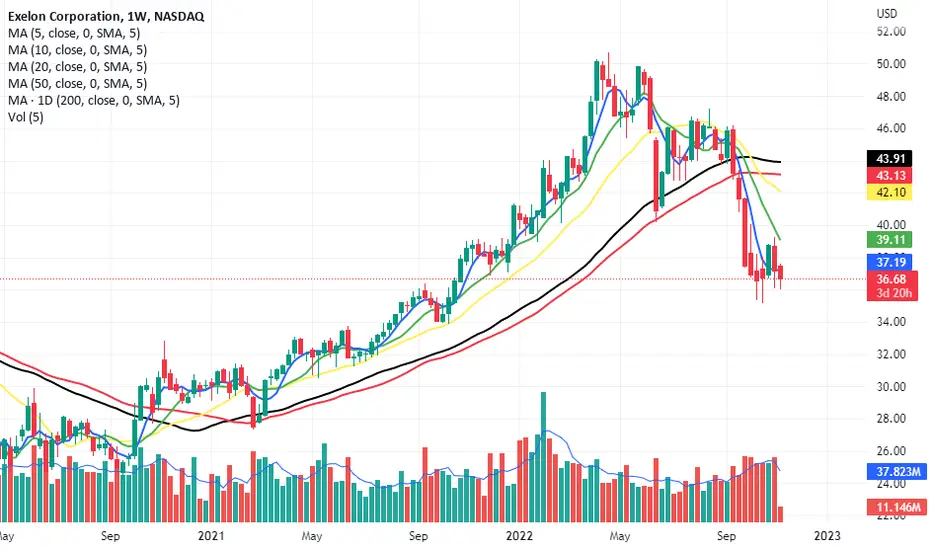Click the yellow 42.10 price label
This screenshot has width=932, height=550.
890,192
